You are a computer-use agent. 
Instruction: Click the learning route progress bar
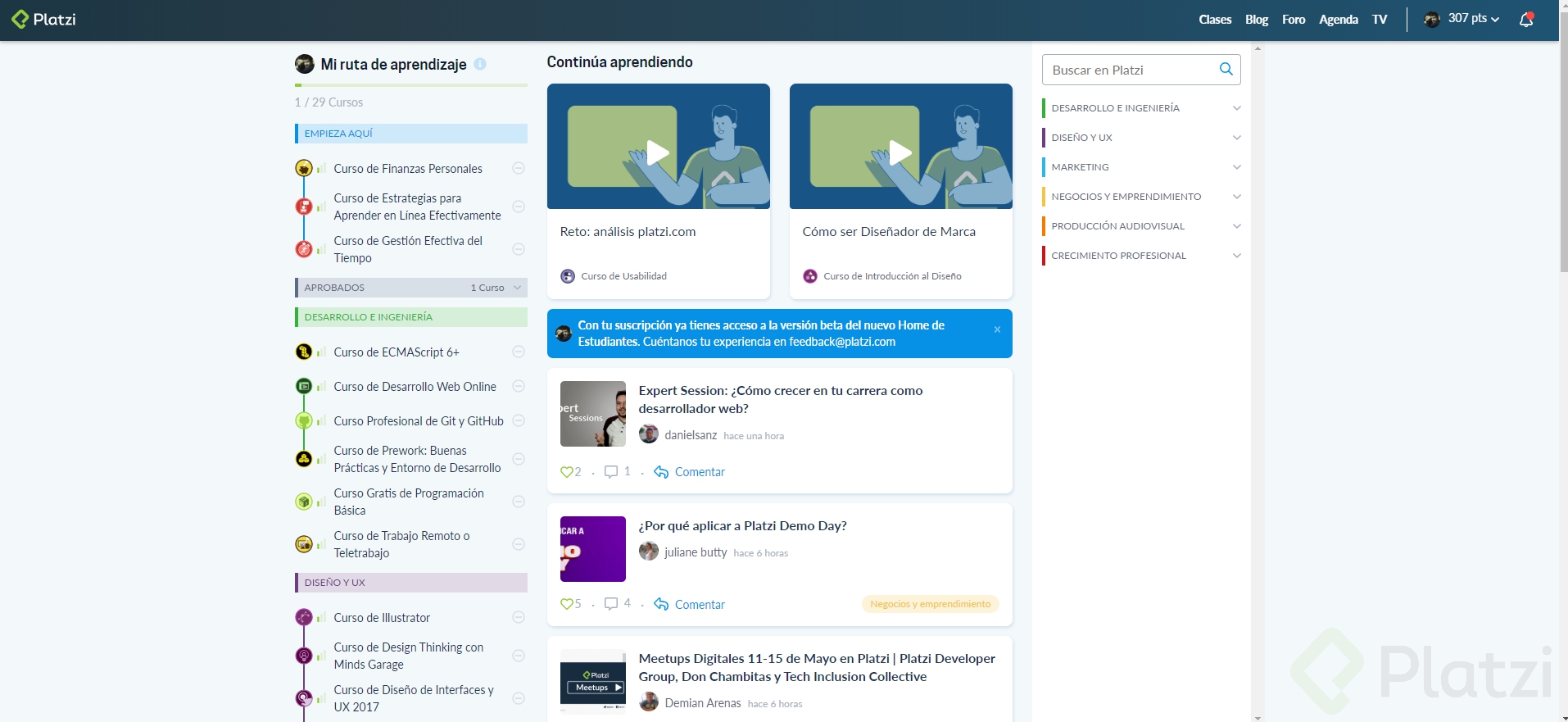pyautogui.click(x=411, y=84)
